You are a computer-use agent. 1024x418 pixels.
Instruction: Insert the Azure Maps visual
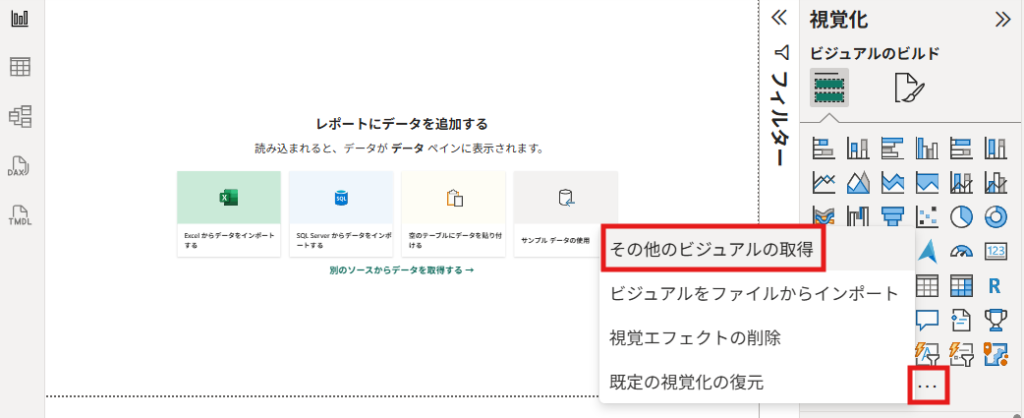pyautogui.click(x=927, y=251)
